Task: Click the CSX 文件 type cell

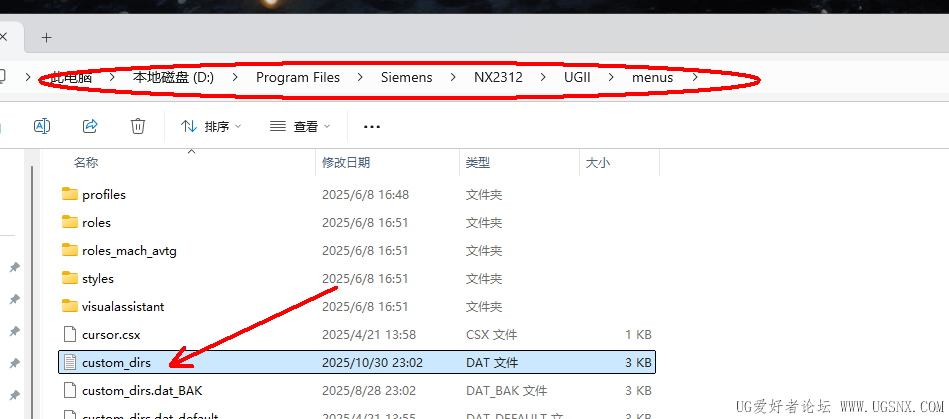Action: click(491, 334)
